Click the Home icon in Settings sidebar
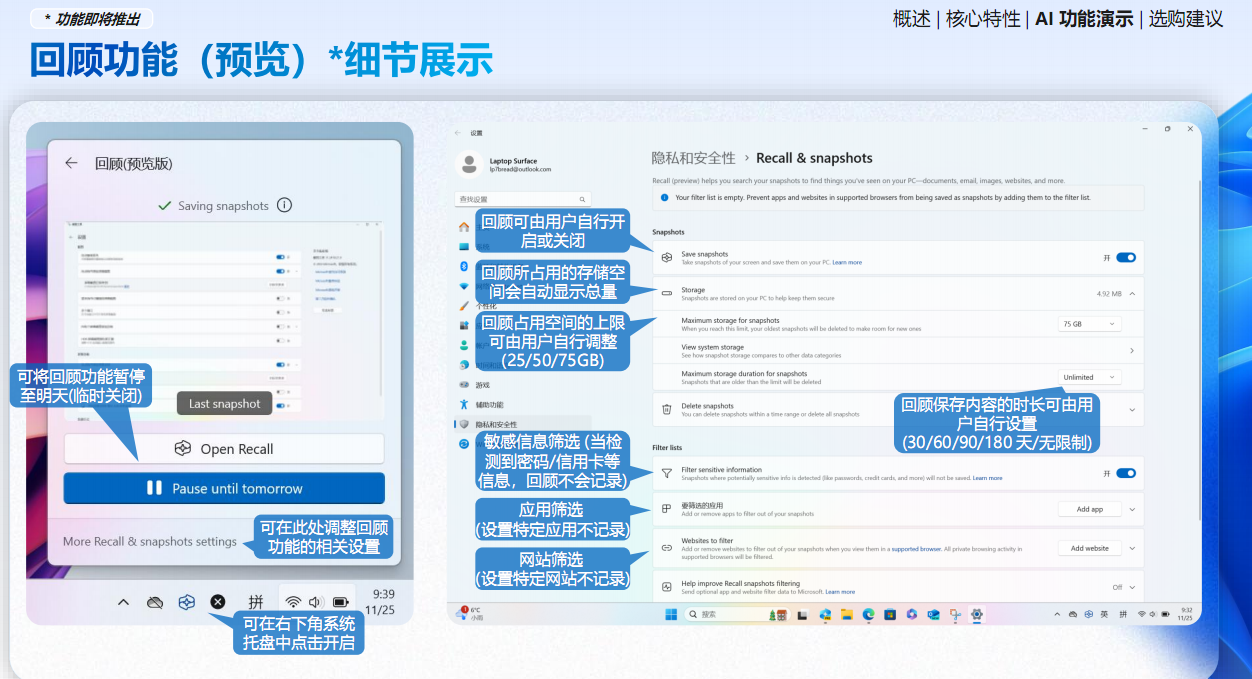This screenshot has height=679, width=1252. point(464,227)
